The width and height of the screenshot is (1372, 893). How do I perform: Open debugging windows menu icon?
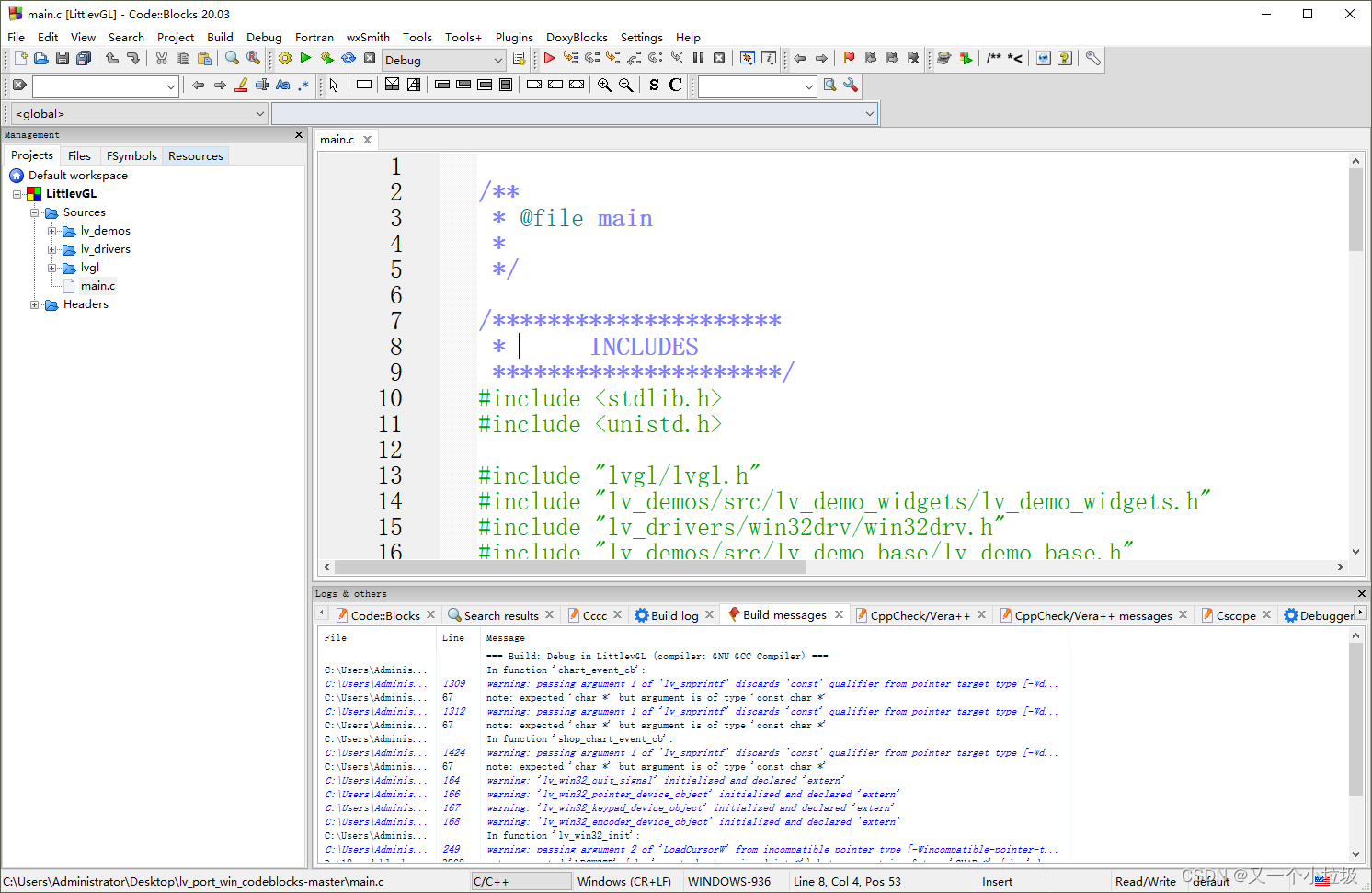pyautogui.click(x=748, y=58)
